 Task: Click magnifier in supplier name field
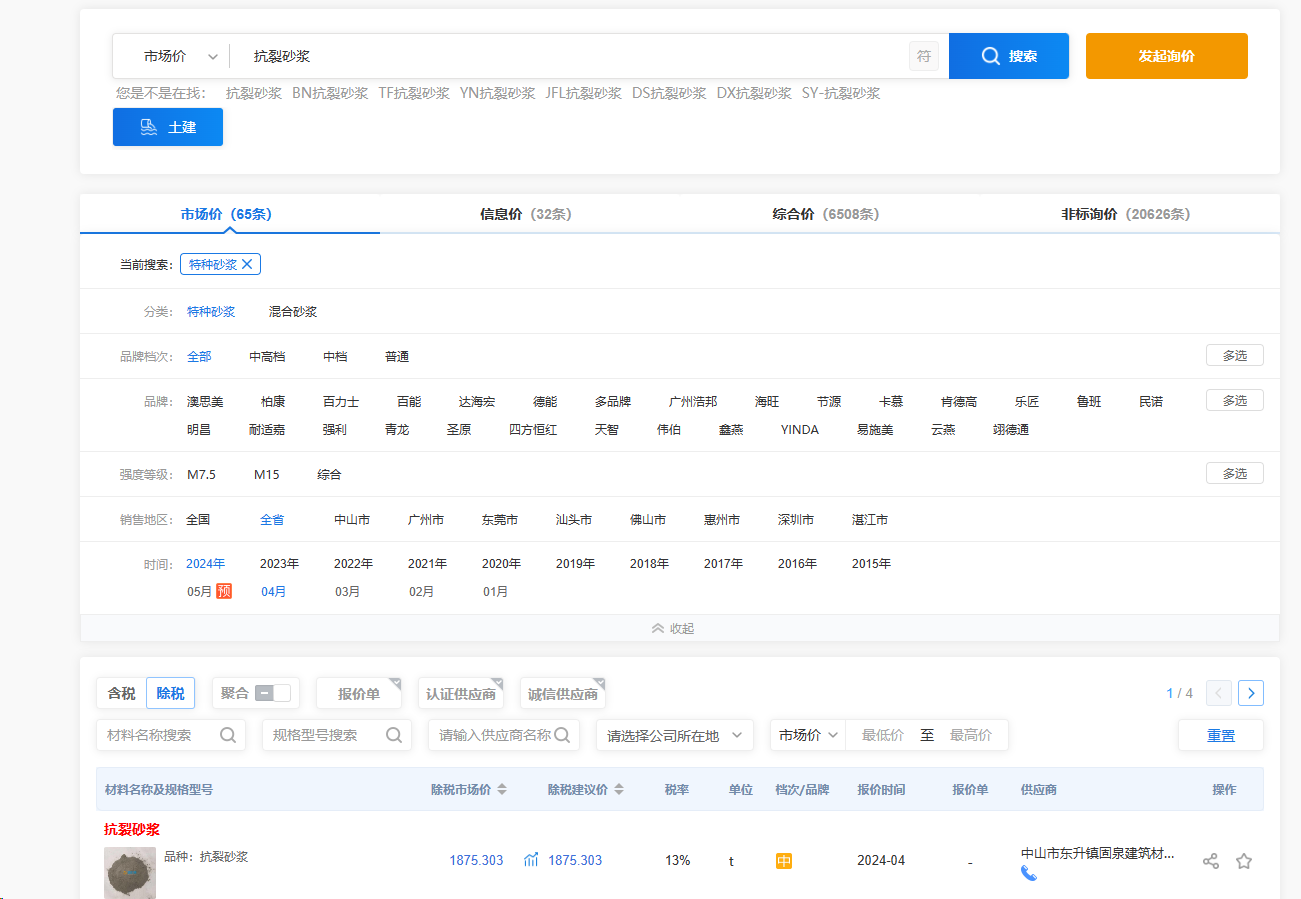tap(562, 735)
